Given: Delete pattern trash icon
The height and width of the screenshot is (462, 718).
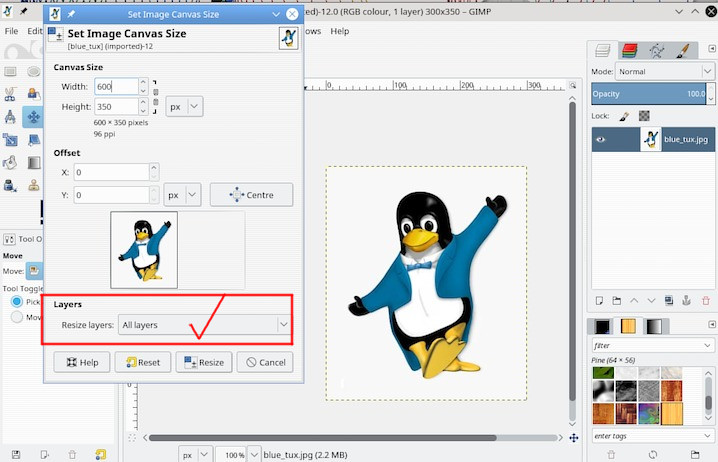Looking at the screenshot, I should pyautogui.click(x=611, y=454).
